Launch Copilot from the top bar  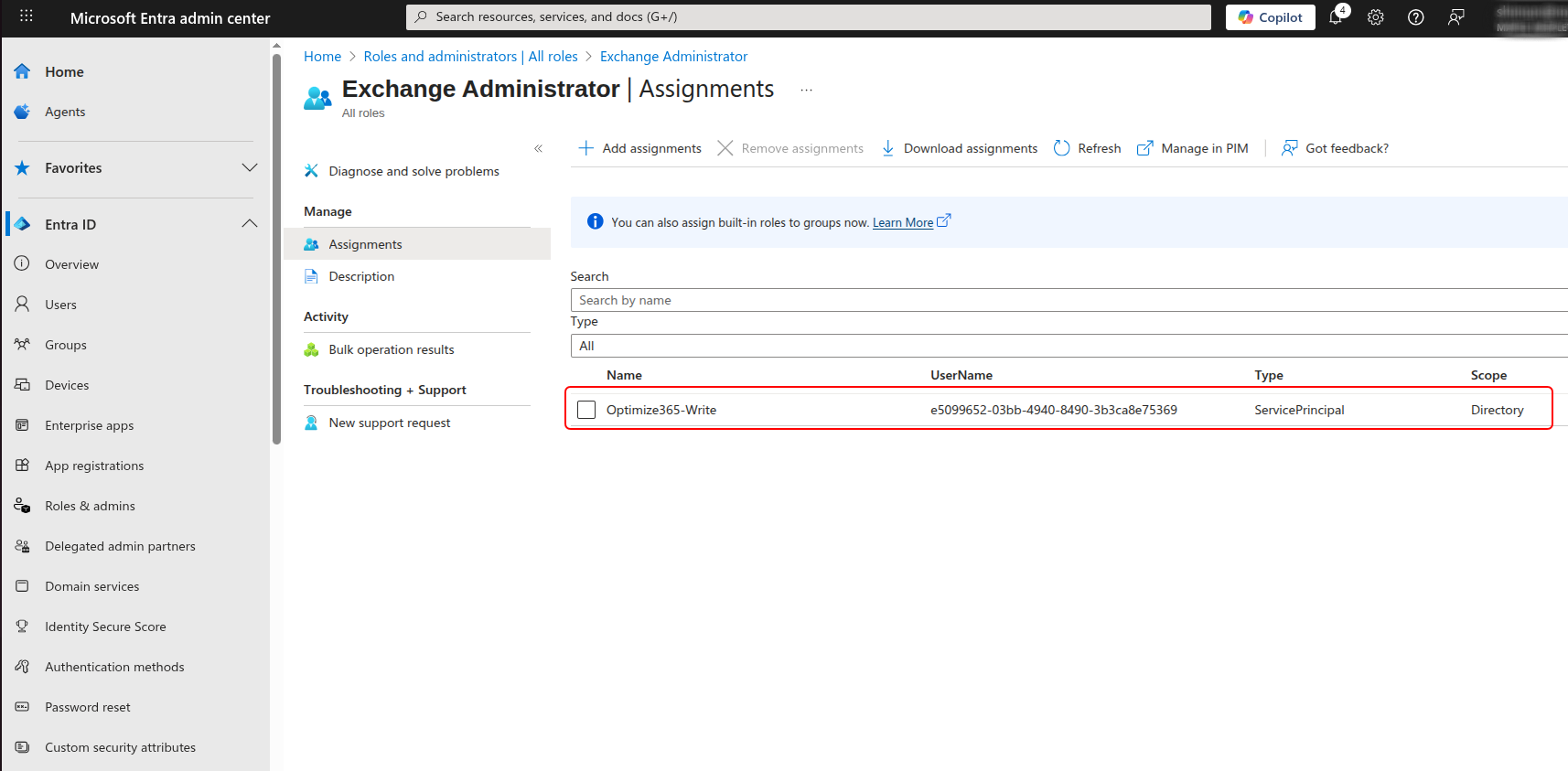(1271, 17)
